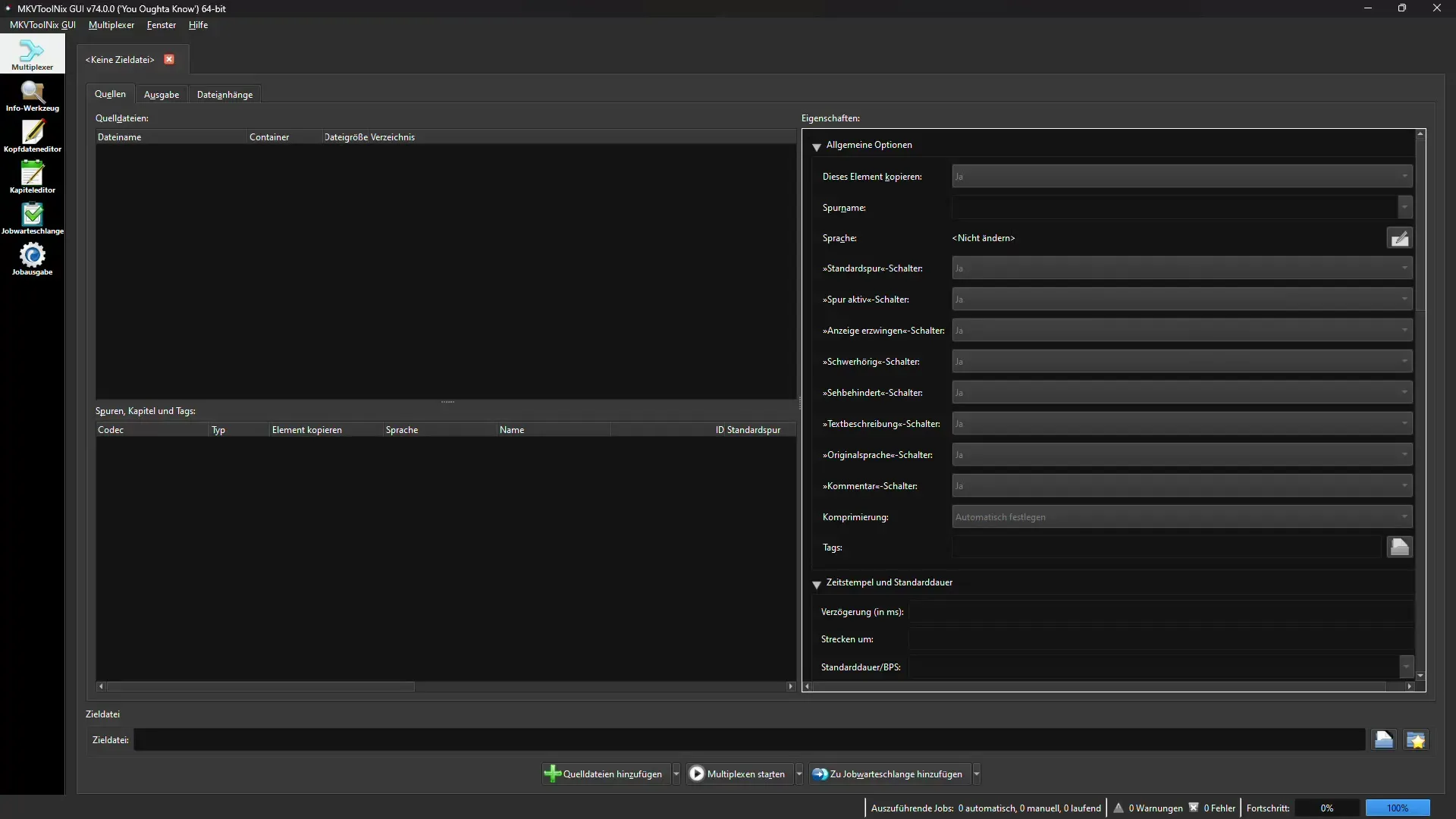1456x819 pixels.
Task: Open the dropdown arrow beside Zu Jobwarteschlange hinzufügen
Action: point(977,774)
